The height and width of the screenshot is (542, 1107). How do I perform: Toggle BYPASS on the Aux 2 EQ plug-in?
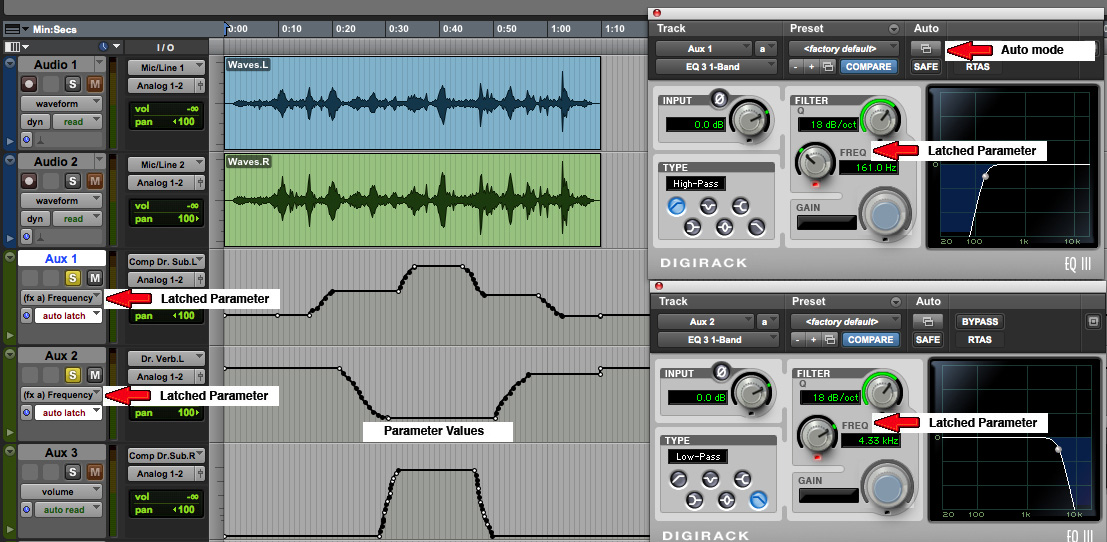click(980, 322)
